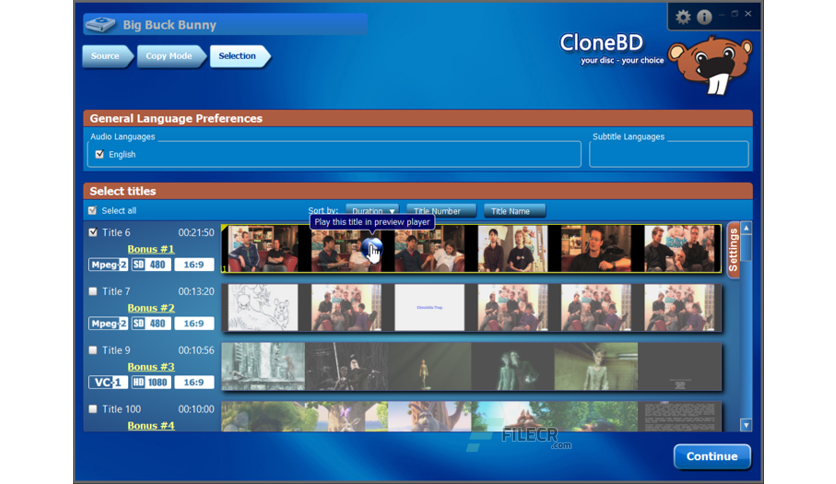The height and width of the screenshot is (484, 836).
Task: Click the Bonus #2 title name link
Action: click(x=151, y=308)
